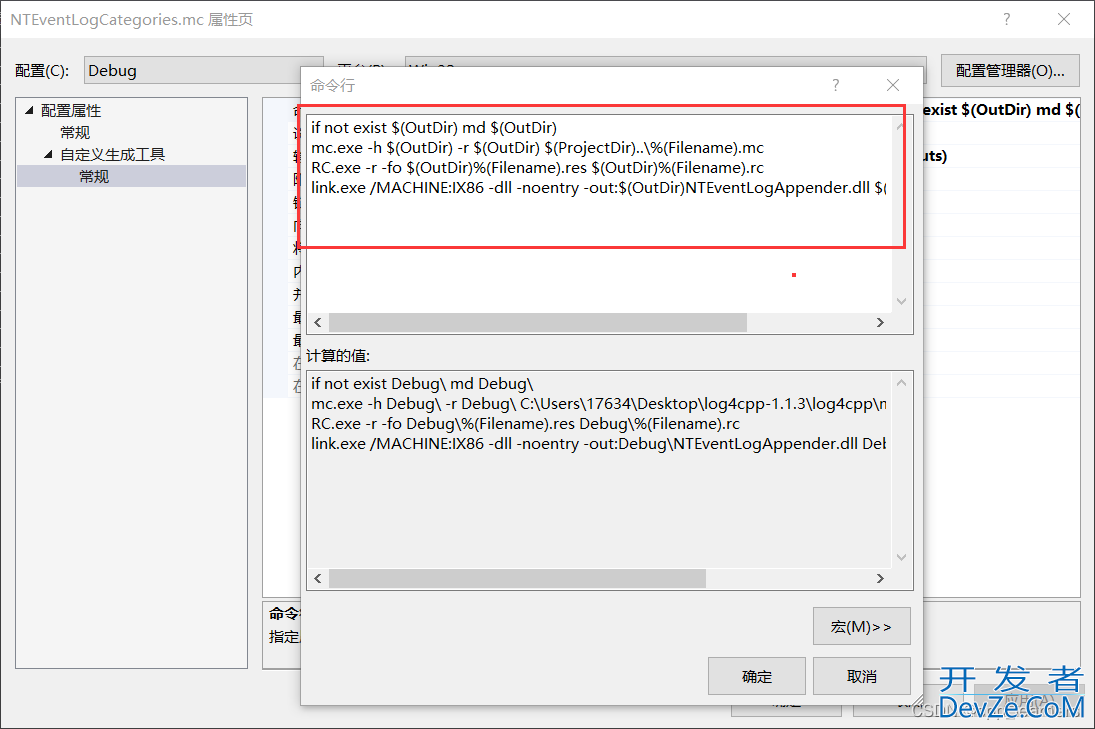Click horizontal scrollbar thumb in 计算的值 box
This screenshot has width=1095, height=729.
(x=517, y=578)
